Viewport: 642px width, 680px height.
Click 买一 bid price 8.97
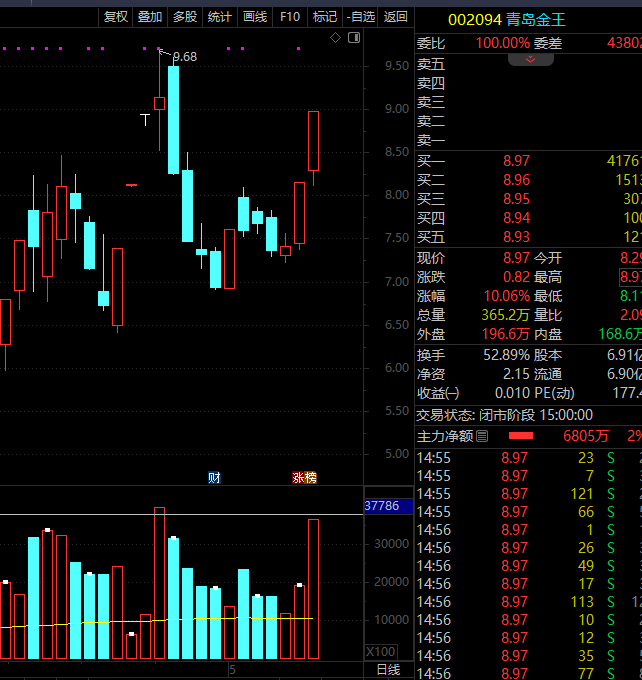pyautogui.click(x=516, y=161)
